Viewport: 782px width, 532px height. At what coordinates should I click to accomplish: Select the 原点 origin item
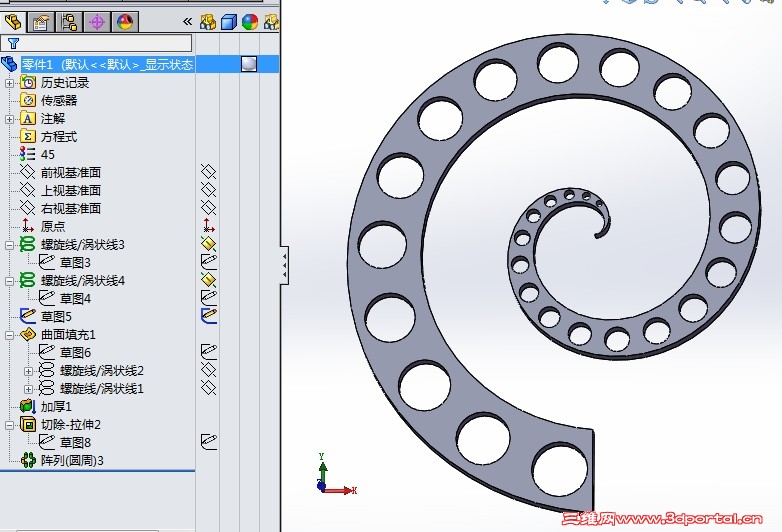[x=53, y=226]
